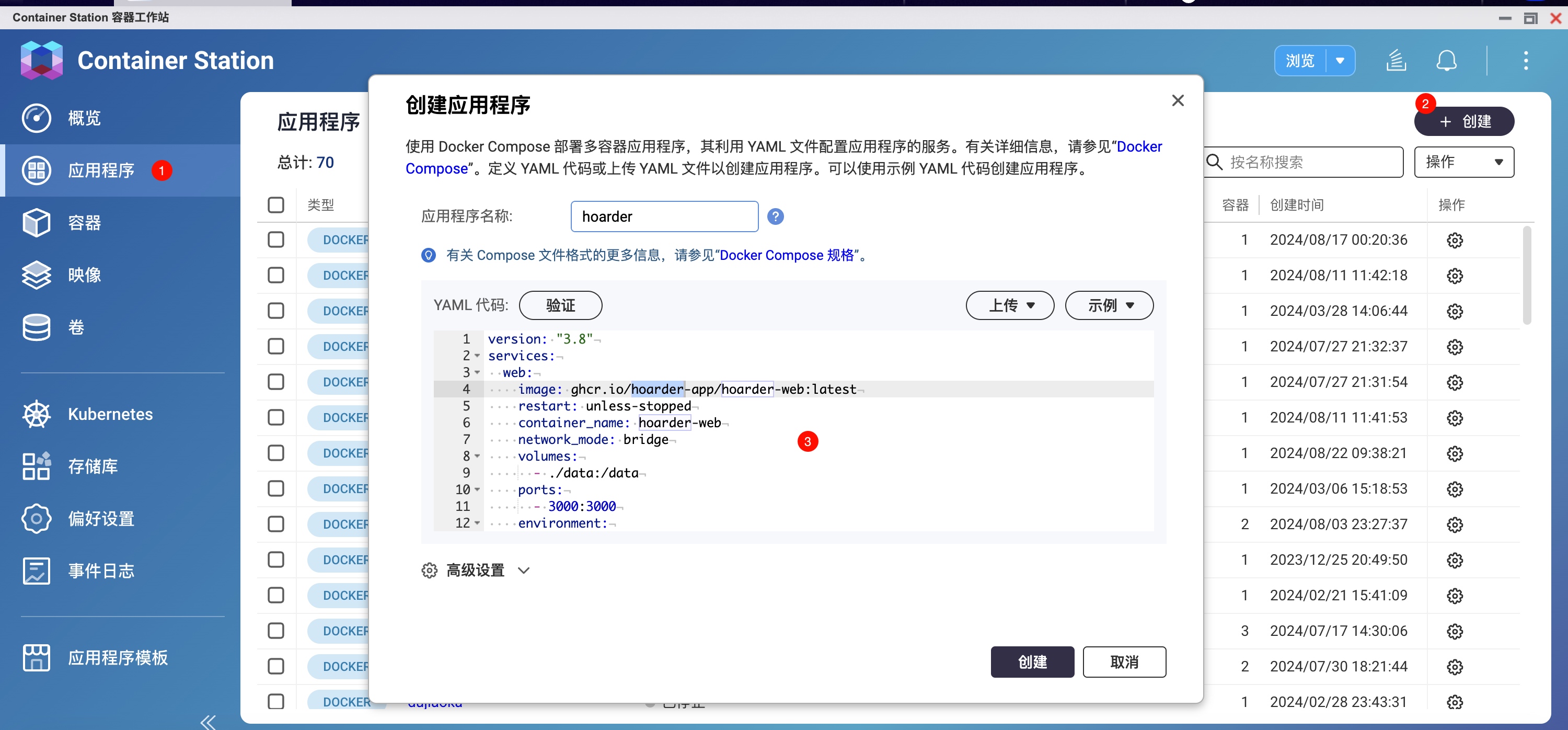Expand the 高级设置 advanced settings section
Image resolution: width=1568 pixels, height=730 pixels.
point(476,571)
